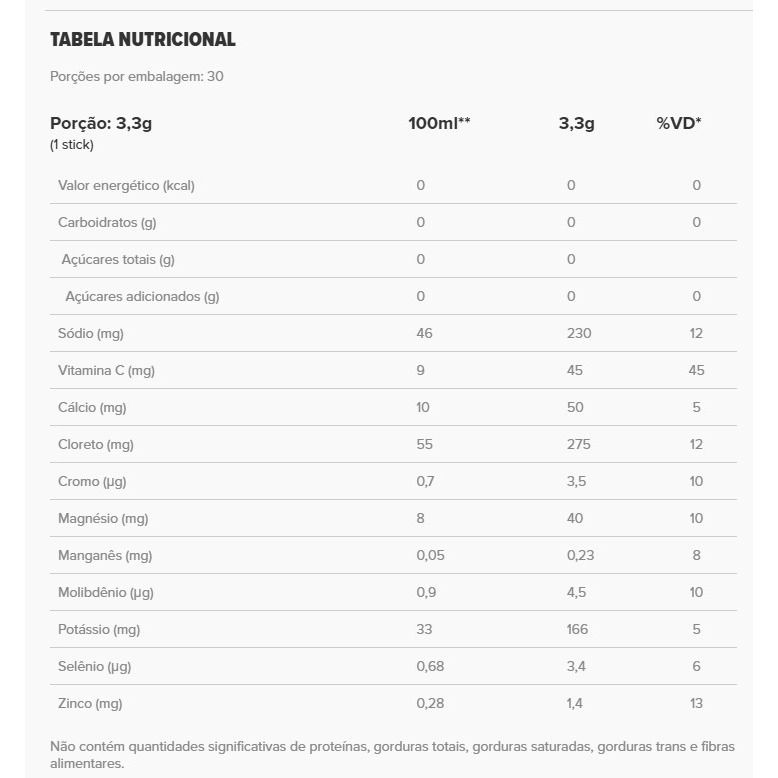Select the 'Manganês (mg)' row label
This screenshot has height=778, width=778.
pos(105,556)
